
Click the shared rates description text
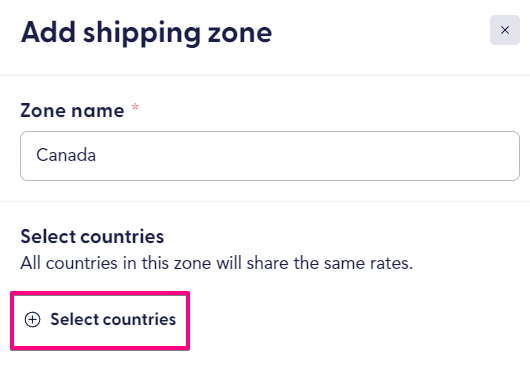click(217, 263)
